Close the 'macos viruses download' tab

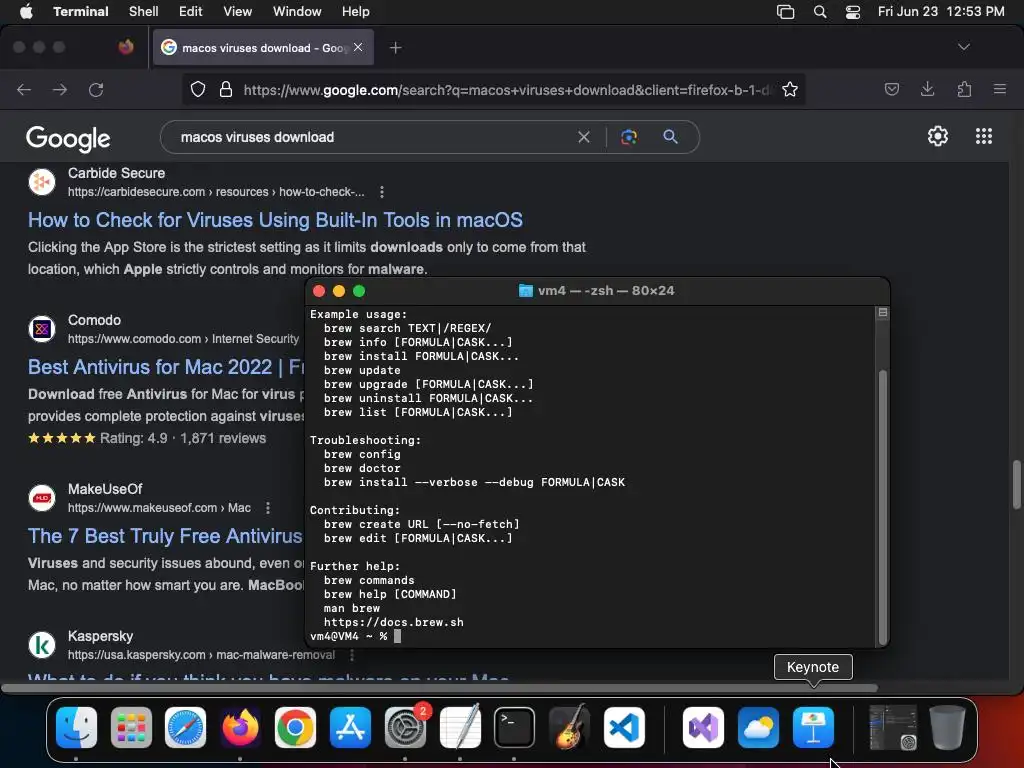(x=358, y=47)
